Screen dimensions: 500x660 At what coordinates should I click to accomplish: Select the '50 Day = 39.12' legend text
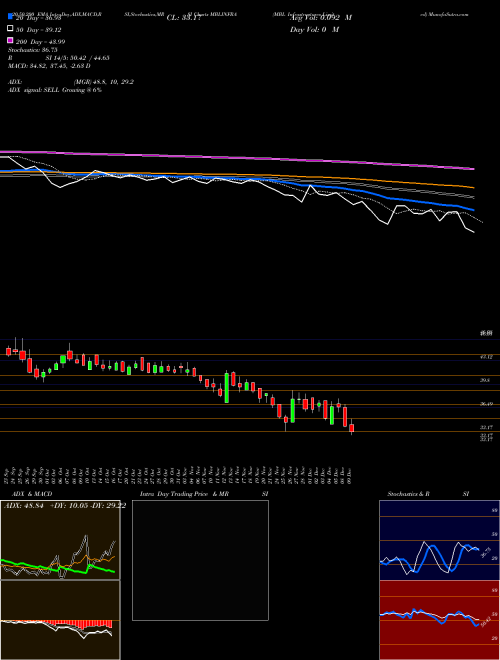tap(39, 30)
